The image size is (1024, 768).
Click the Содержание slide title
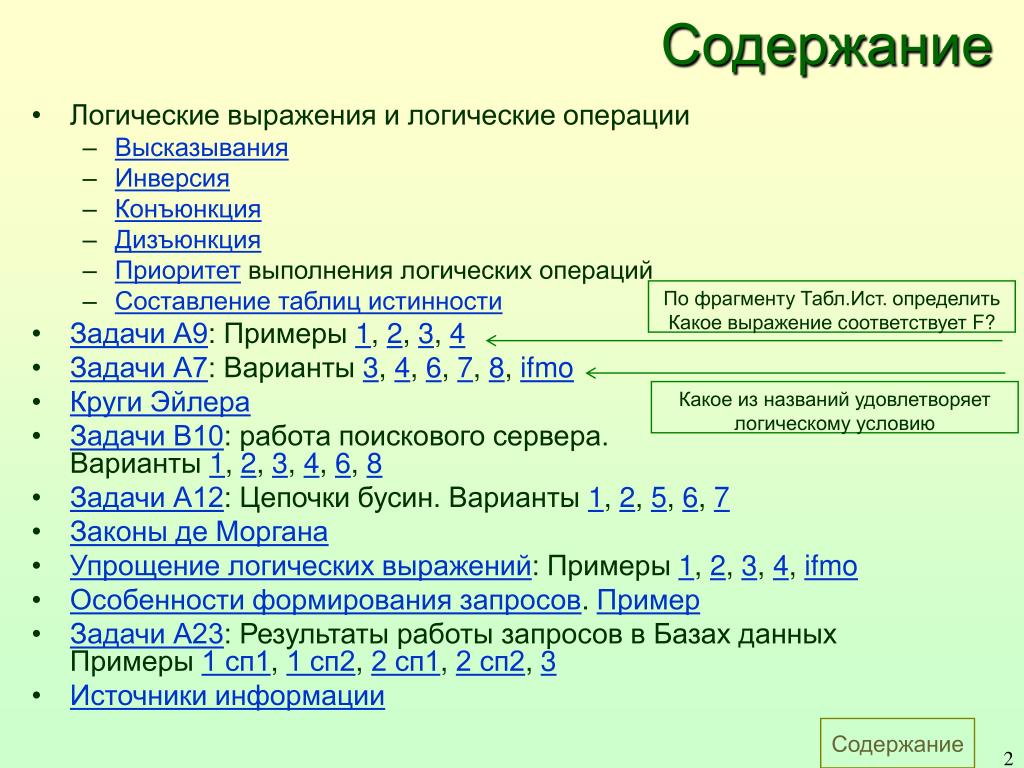pos(827,46)
